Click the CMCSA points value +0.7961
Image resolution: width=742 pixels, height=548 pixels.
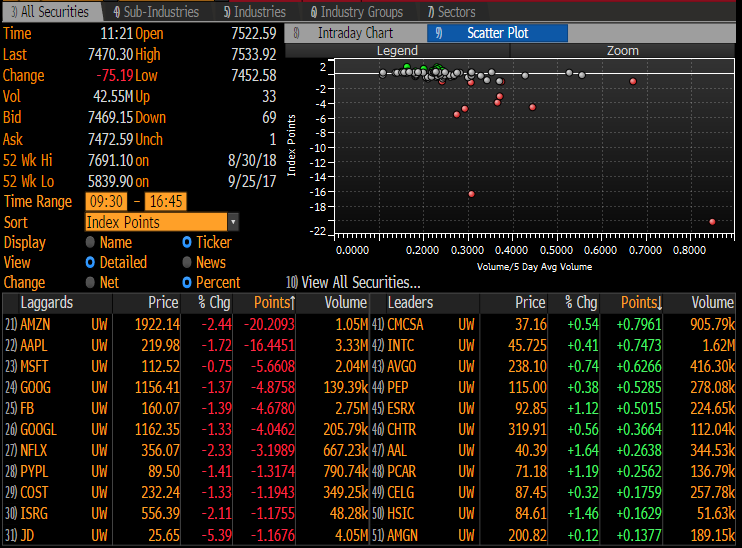click(639, 325)
